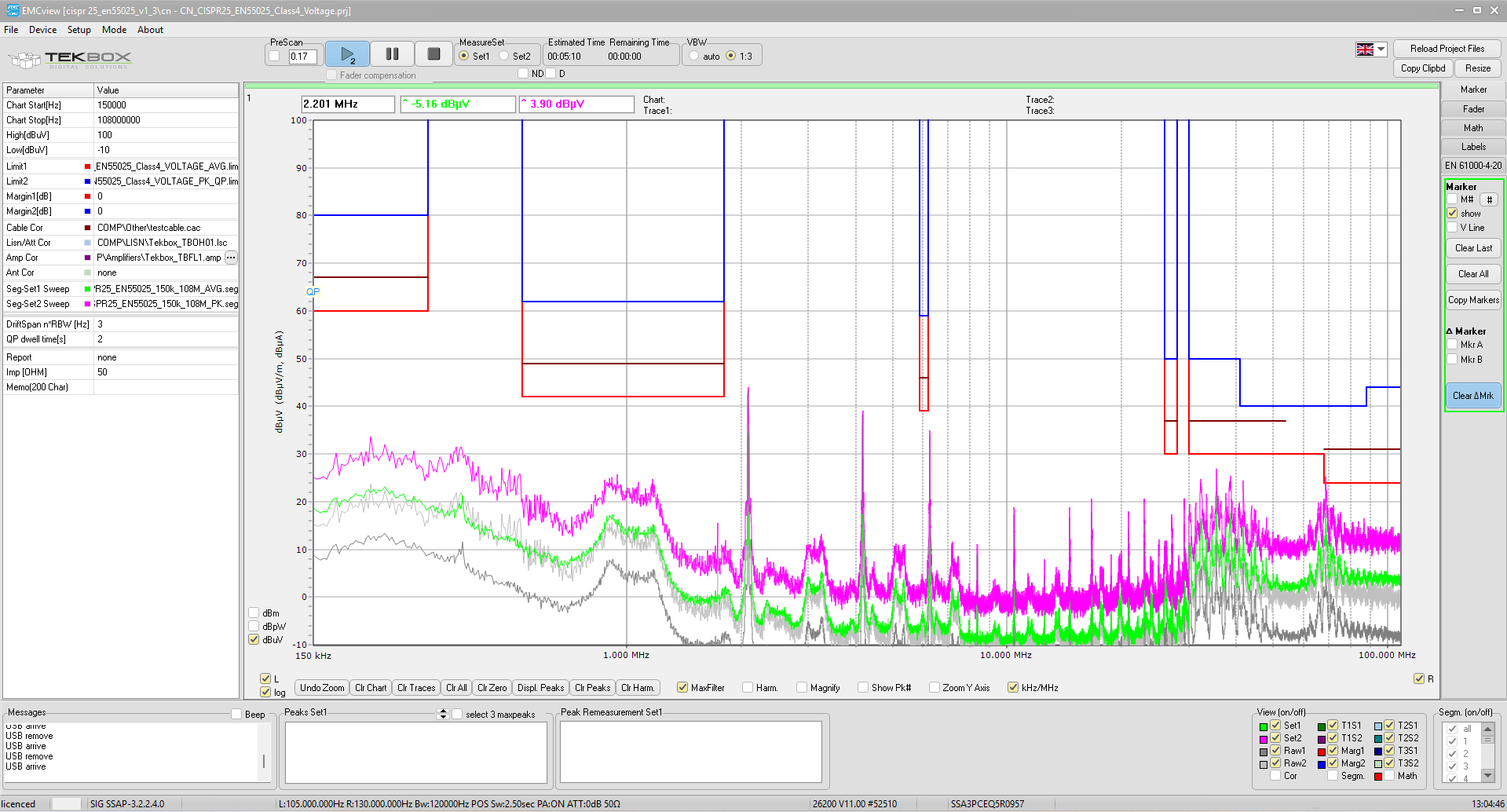Click the marker number # button

pos(1489,199)
